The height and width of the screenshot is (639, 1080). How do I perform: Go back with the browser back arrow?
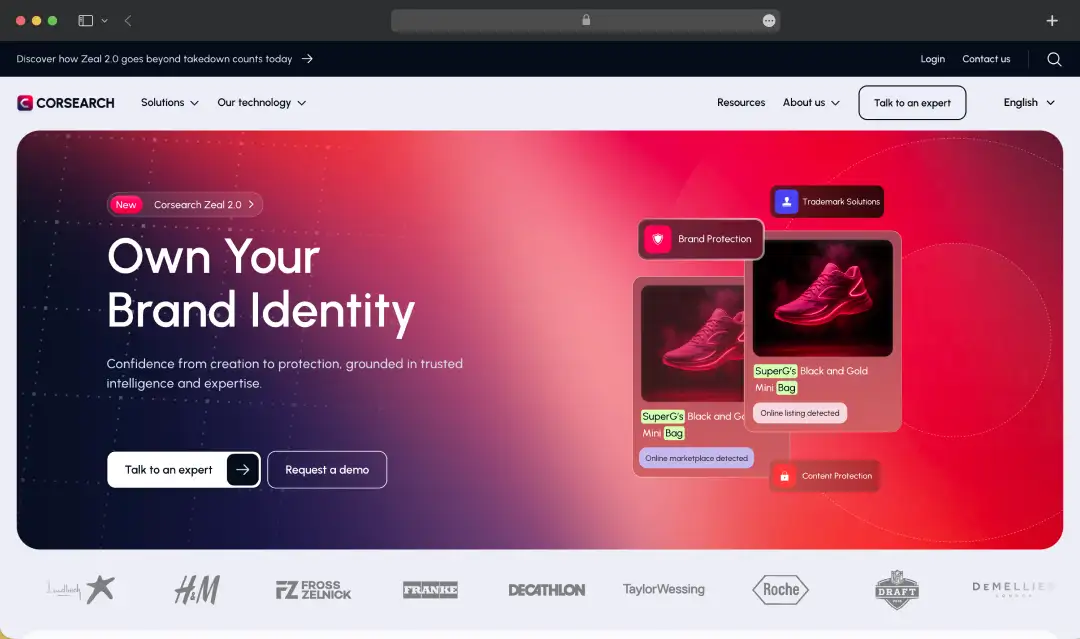click(x=128, y=21)
